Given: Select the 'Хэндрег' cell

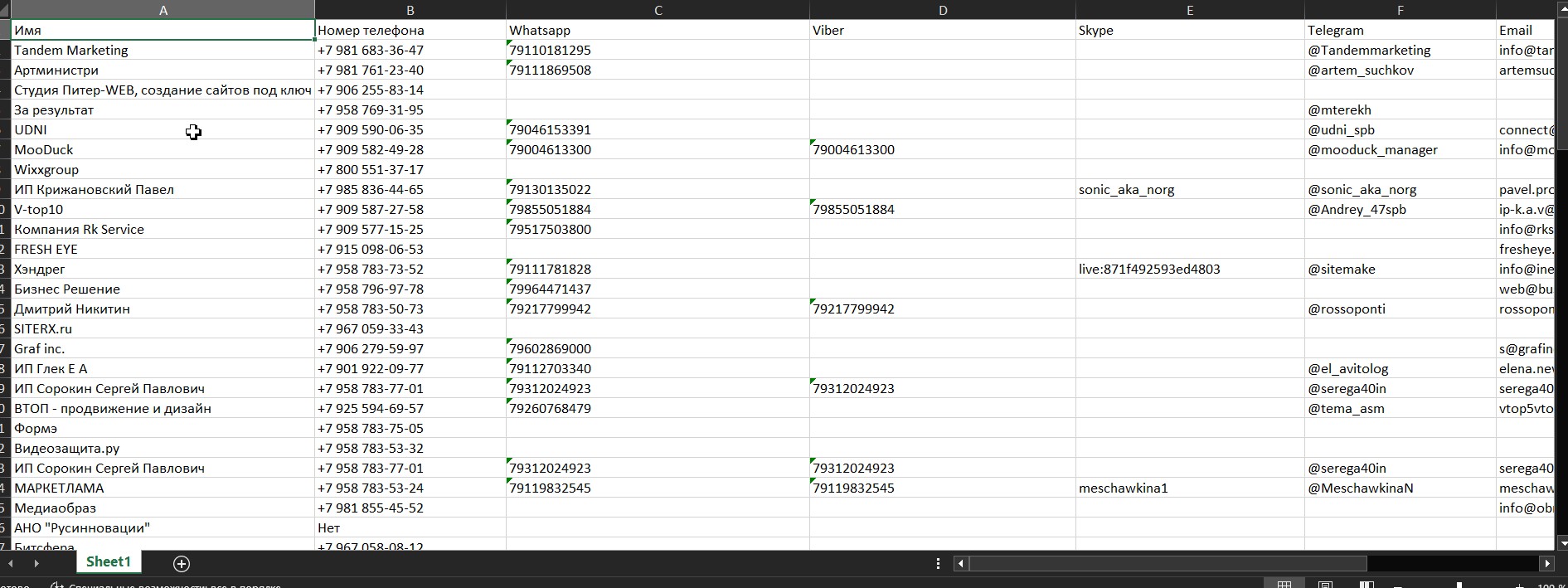Looking at the screenshot, I should click(163, 269).
